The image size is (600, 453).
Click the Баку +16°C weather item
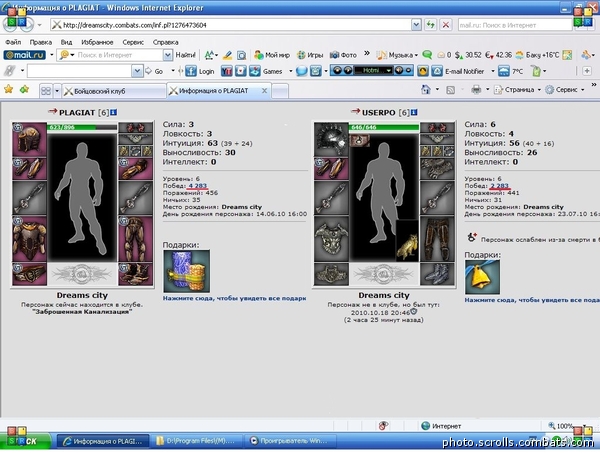click(537, 55)
